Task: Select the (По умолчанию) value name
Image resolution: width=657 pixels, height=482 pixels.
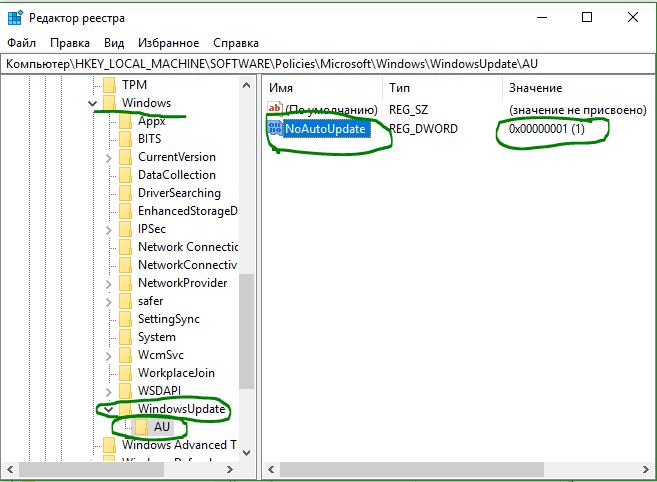Action: pos(331,110)
